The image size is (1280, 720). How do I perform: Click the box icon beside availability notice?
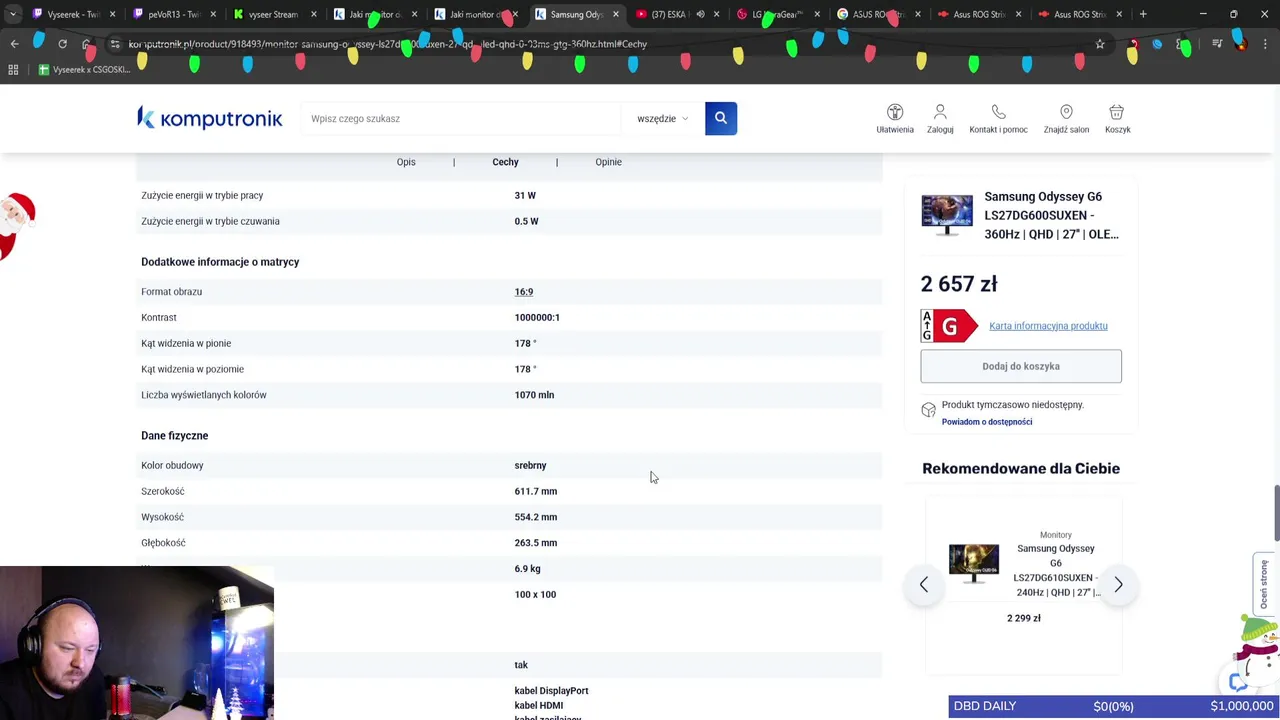click(x=928, y=410)
